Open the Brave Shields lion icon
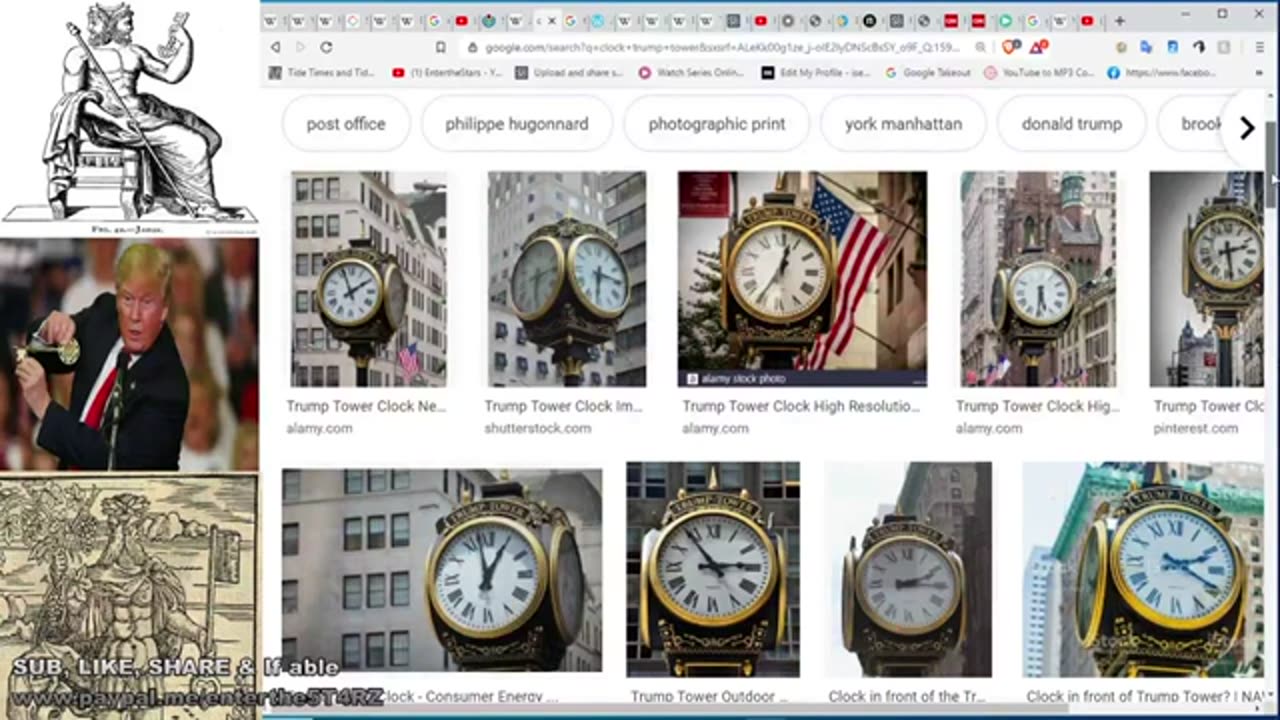The width and height of the screenshot is (1280, 720). 1010,47
